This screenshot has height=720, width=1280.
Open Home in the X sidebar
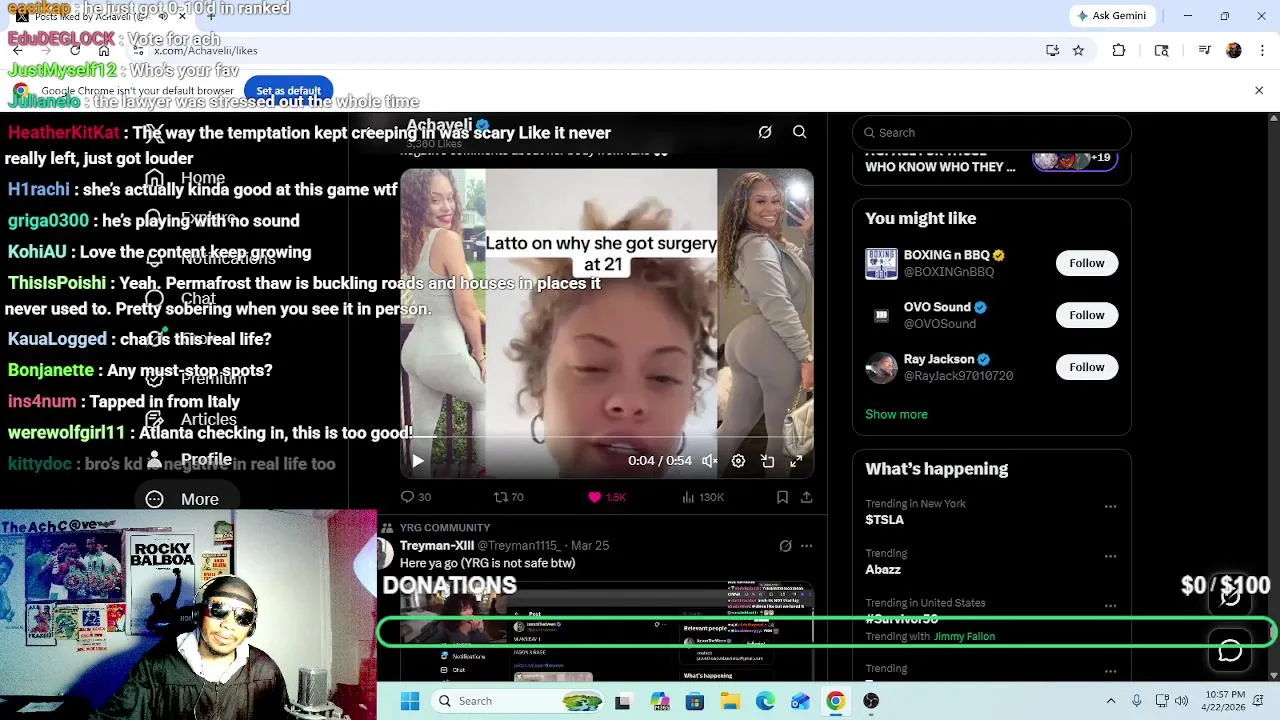(188, 178)
